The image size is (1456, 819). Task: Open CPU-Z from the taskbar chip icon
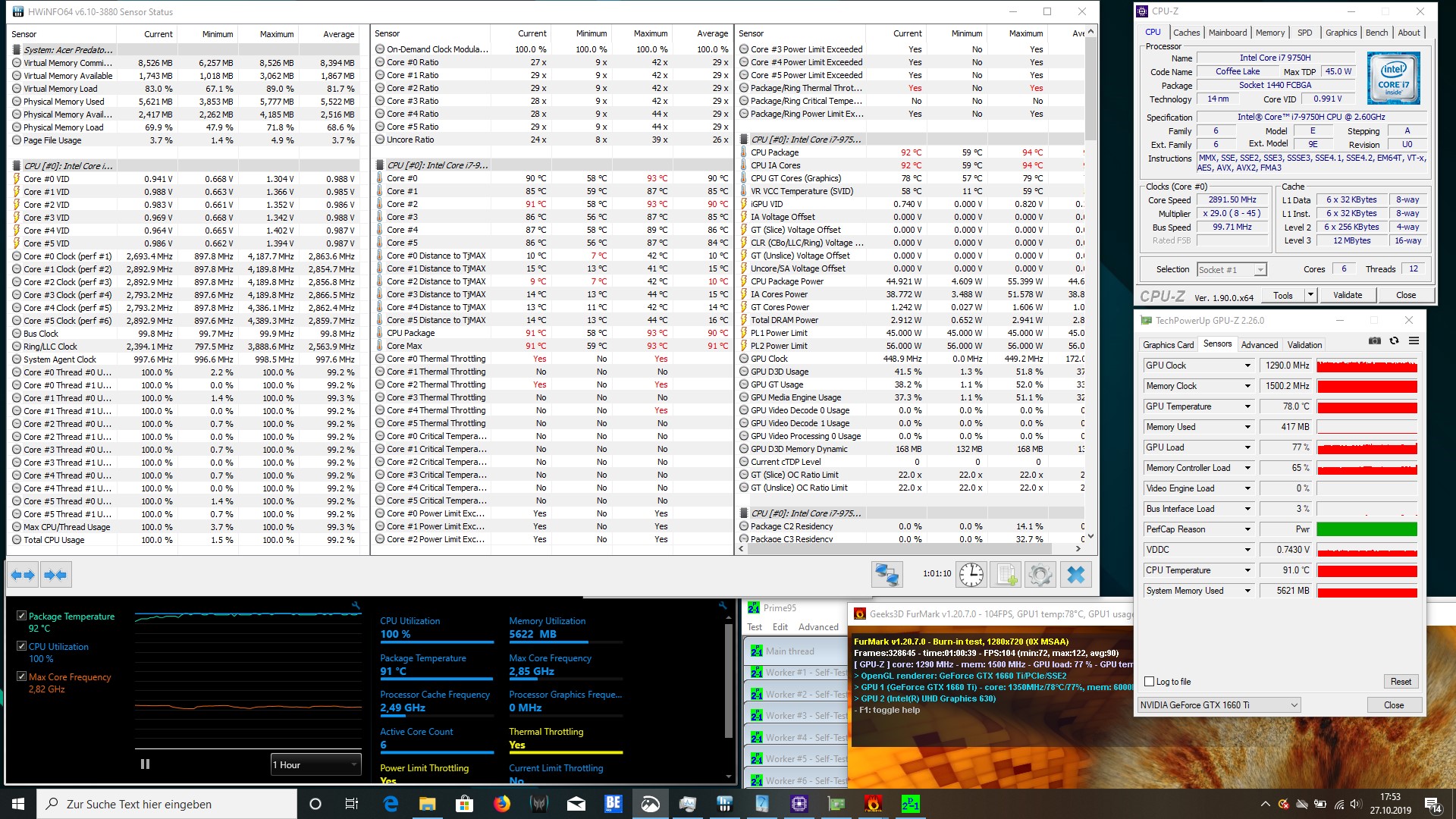click(x=799, y=803)
